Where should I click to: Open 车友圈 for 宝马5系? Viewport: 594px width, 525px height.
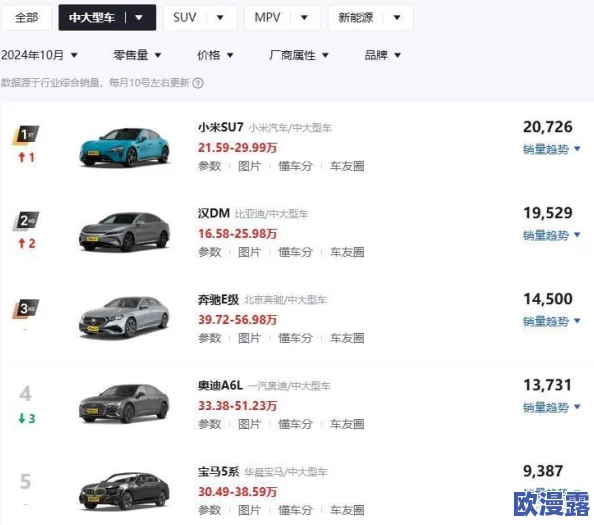[x=347, y=510]
